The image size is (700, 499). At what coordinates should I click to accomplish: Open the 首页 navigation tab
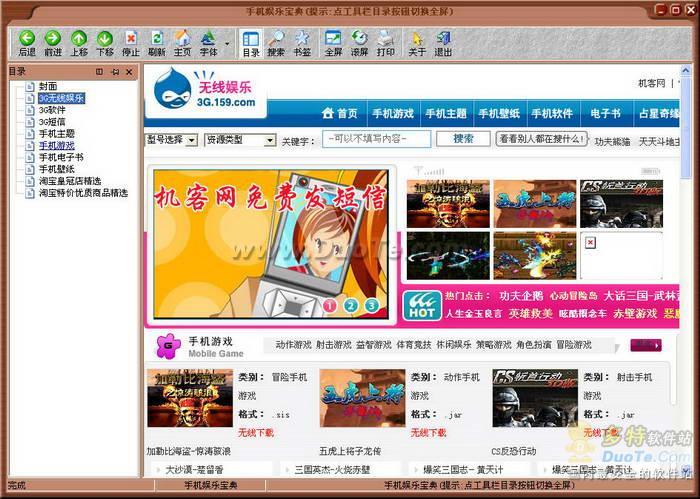coord(340,113)
